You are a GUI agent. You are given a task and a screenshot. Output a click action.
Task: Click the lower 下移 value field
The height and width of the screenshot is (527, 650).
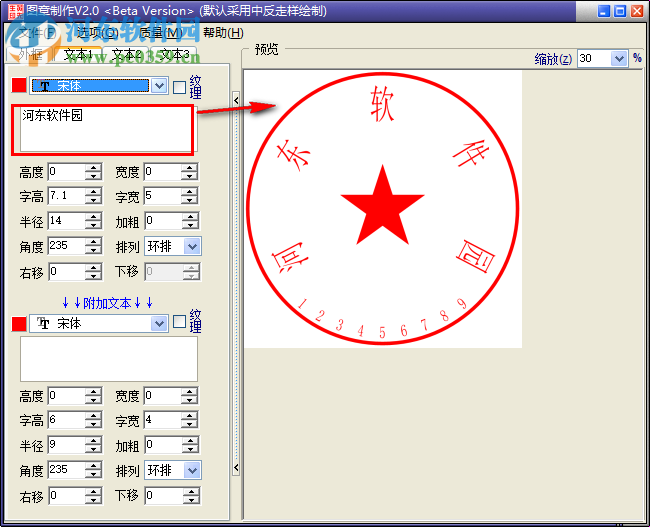point(164,496)
